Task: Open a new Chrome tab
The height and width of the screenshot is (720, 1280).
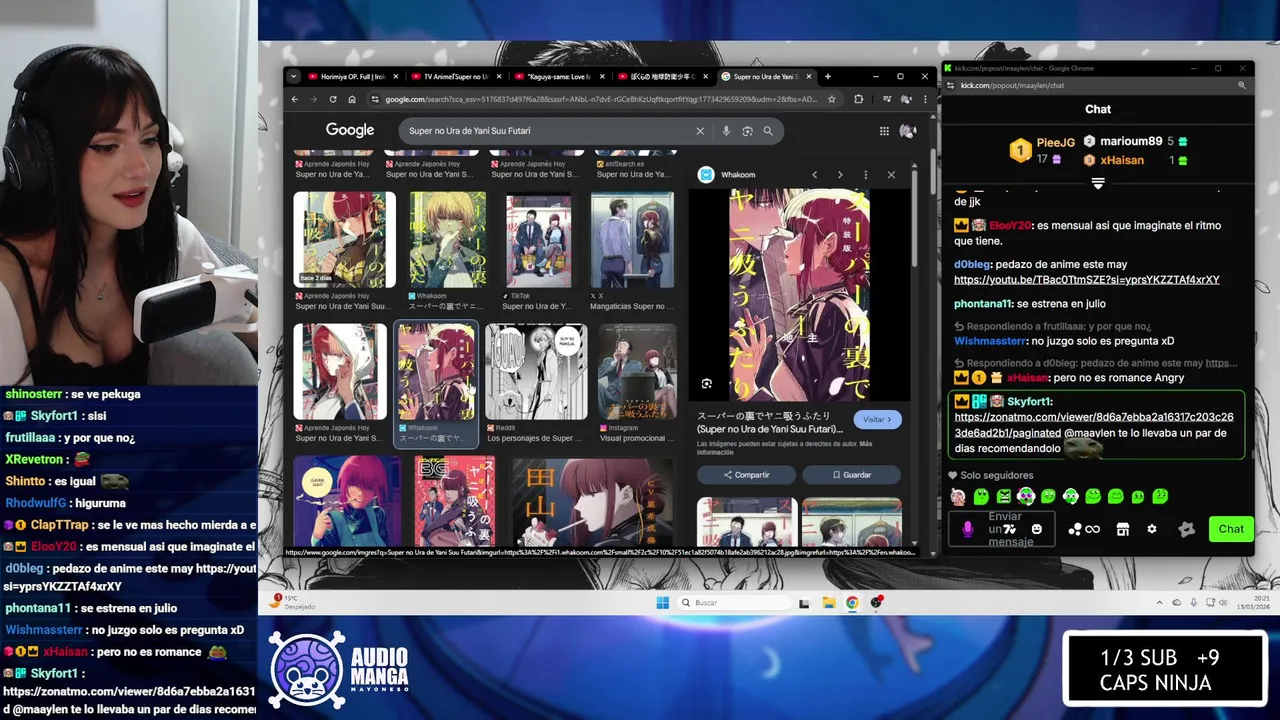Action: click(827, 76)
